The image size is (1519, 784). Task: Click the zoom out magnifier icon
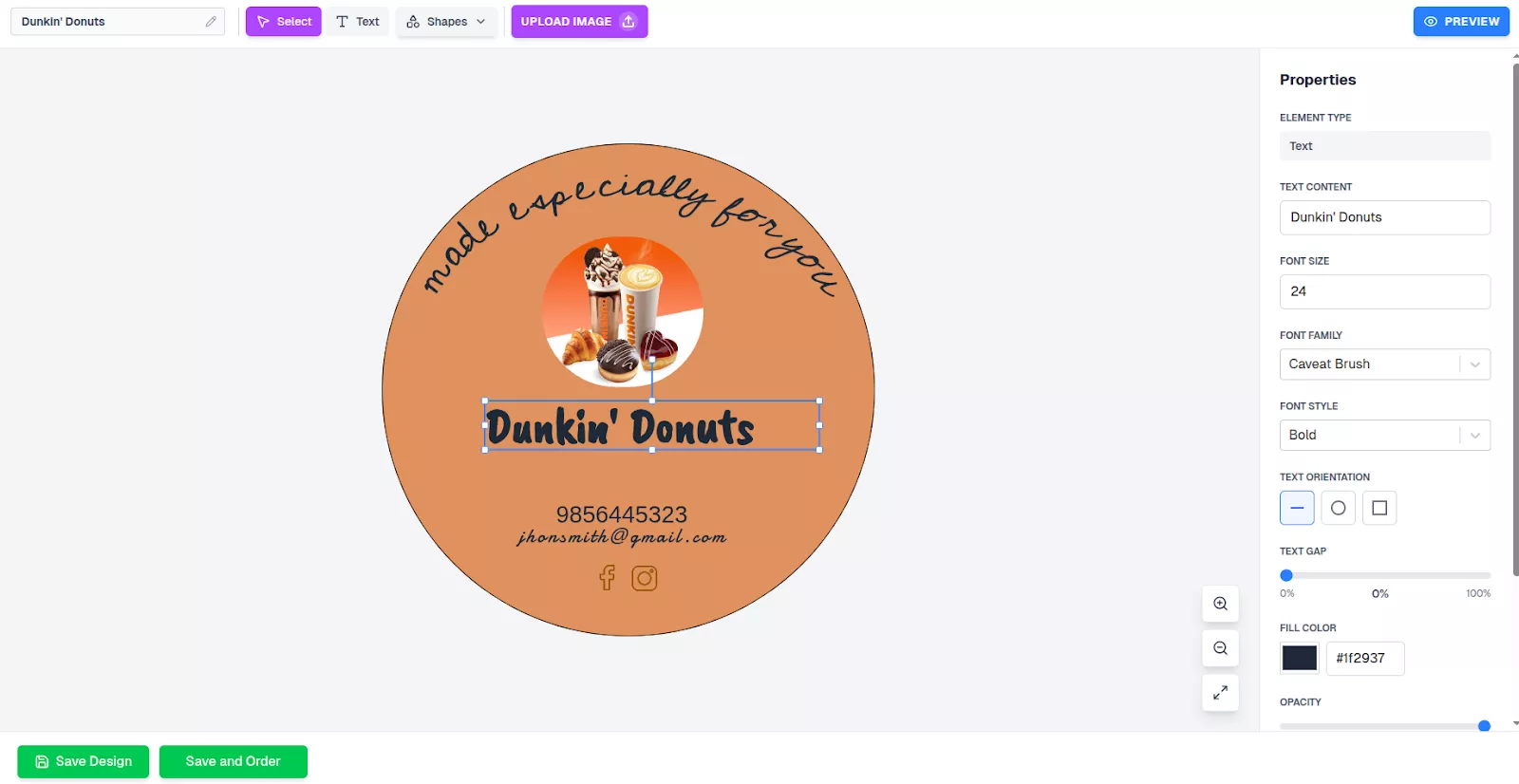pyautogui.click(x=1220, y=648)
